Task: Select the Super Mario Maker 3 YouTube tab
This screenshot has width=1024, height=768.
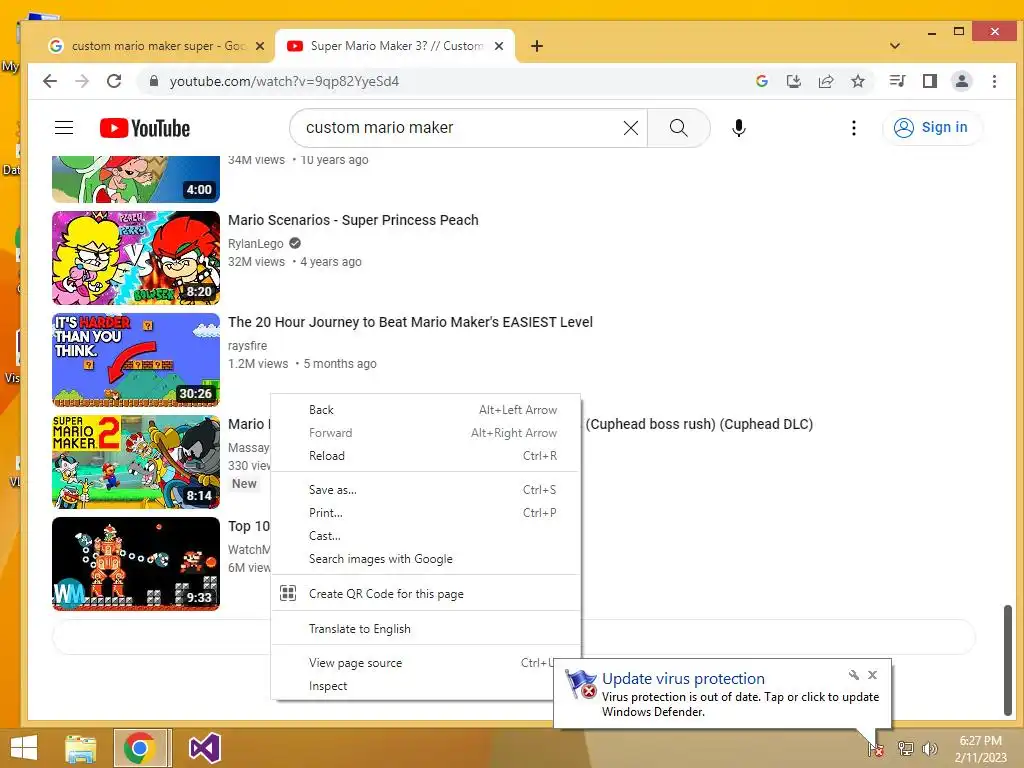Action: click(x=394, y=46)
